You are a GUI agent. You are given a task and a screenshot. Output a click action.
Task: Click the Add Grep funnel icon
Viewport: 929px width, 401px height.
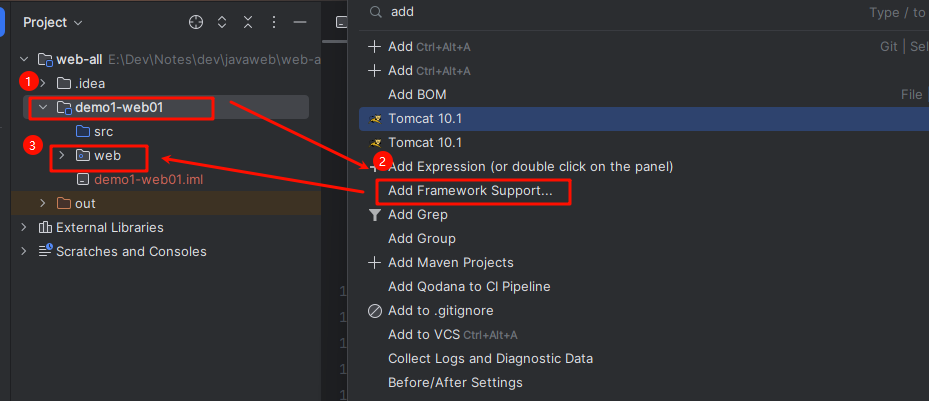click(374, 215)
